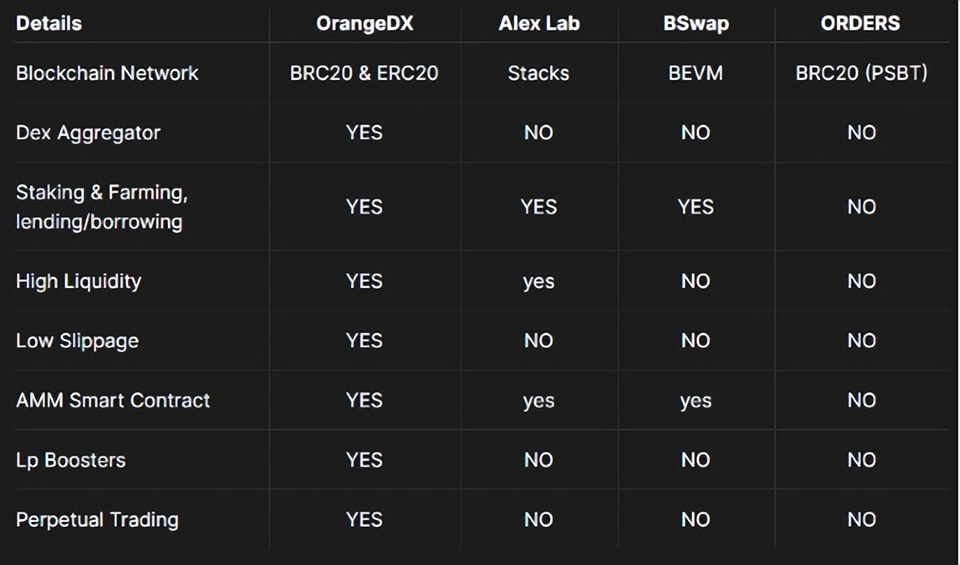
Task: Select the High Liquidity row label
Action: [78, 281]
